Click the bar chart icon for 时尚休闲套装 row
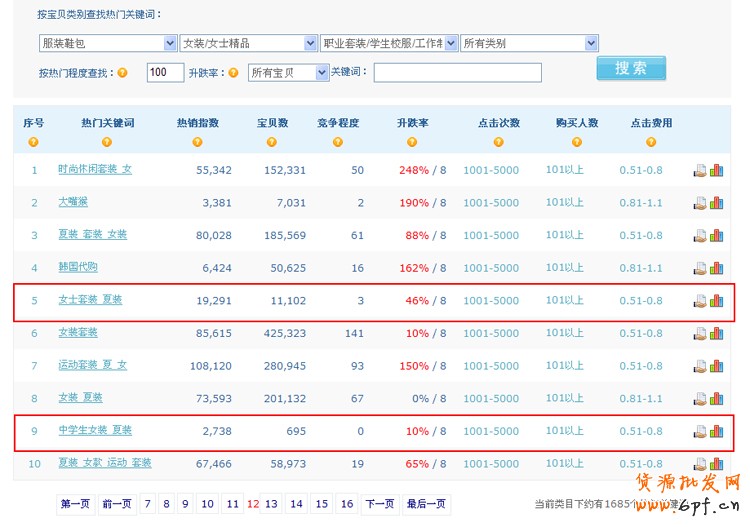 click(x=716, y=170)
